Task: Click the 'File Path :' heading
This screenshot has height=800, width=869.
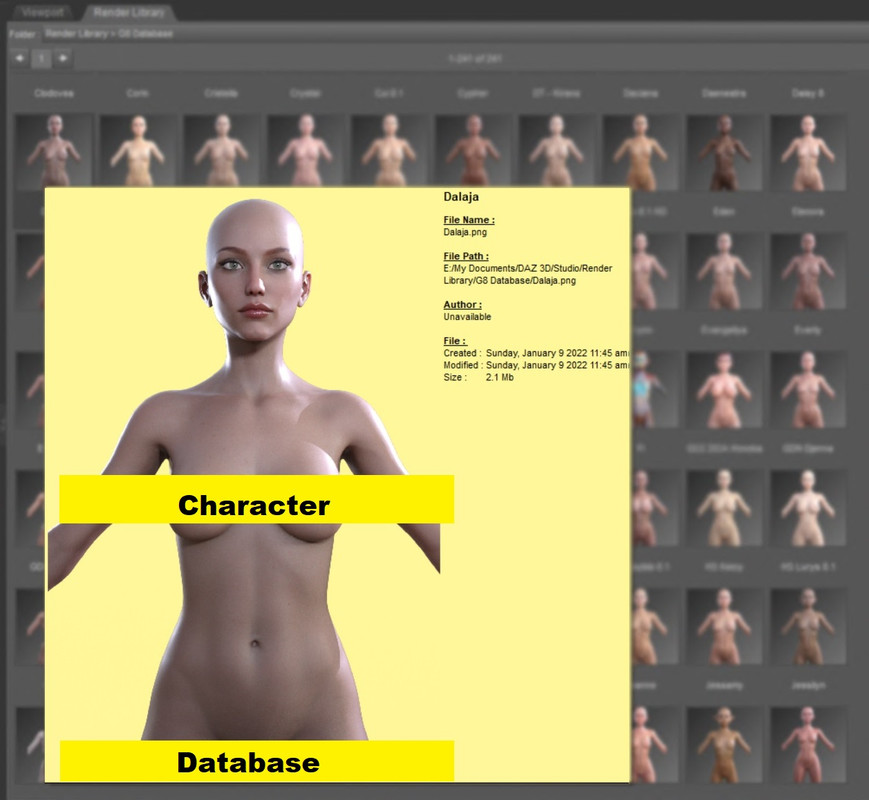Action: [x=466, y=256]
